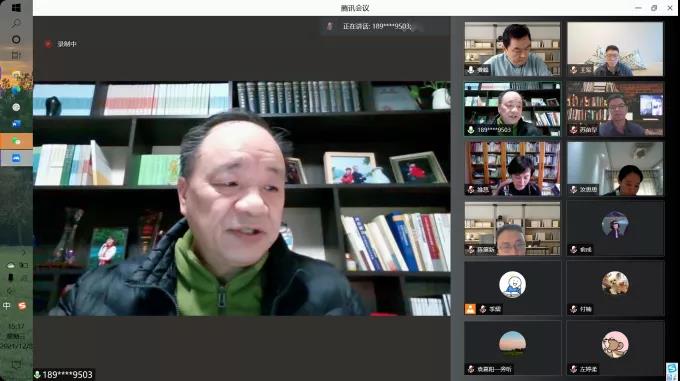Switch to WeChat in the taskbar

pyautogui.click(x=16, y=141)
